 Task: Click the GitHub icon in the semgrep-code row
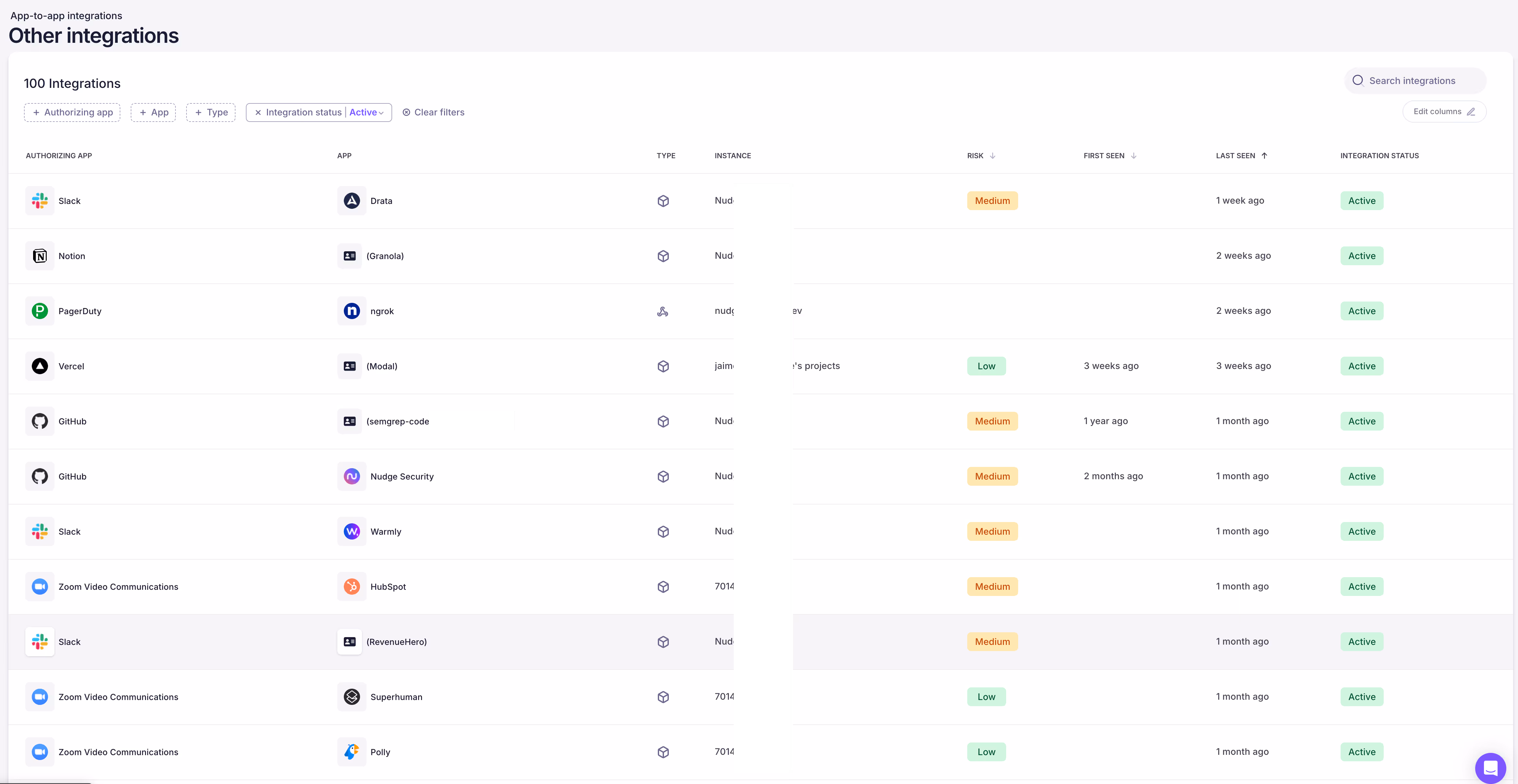(x=40, y=421)
